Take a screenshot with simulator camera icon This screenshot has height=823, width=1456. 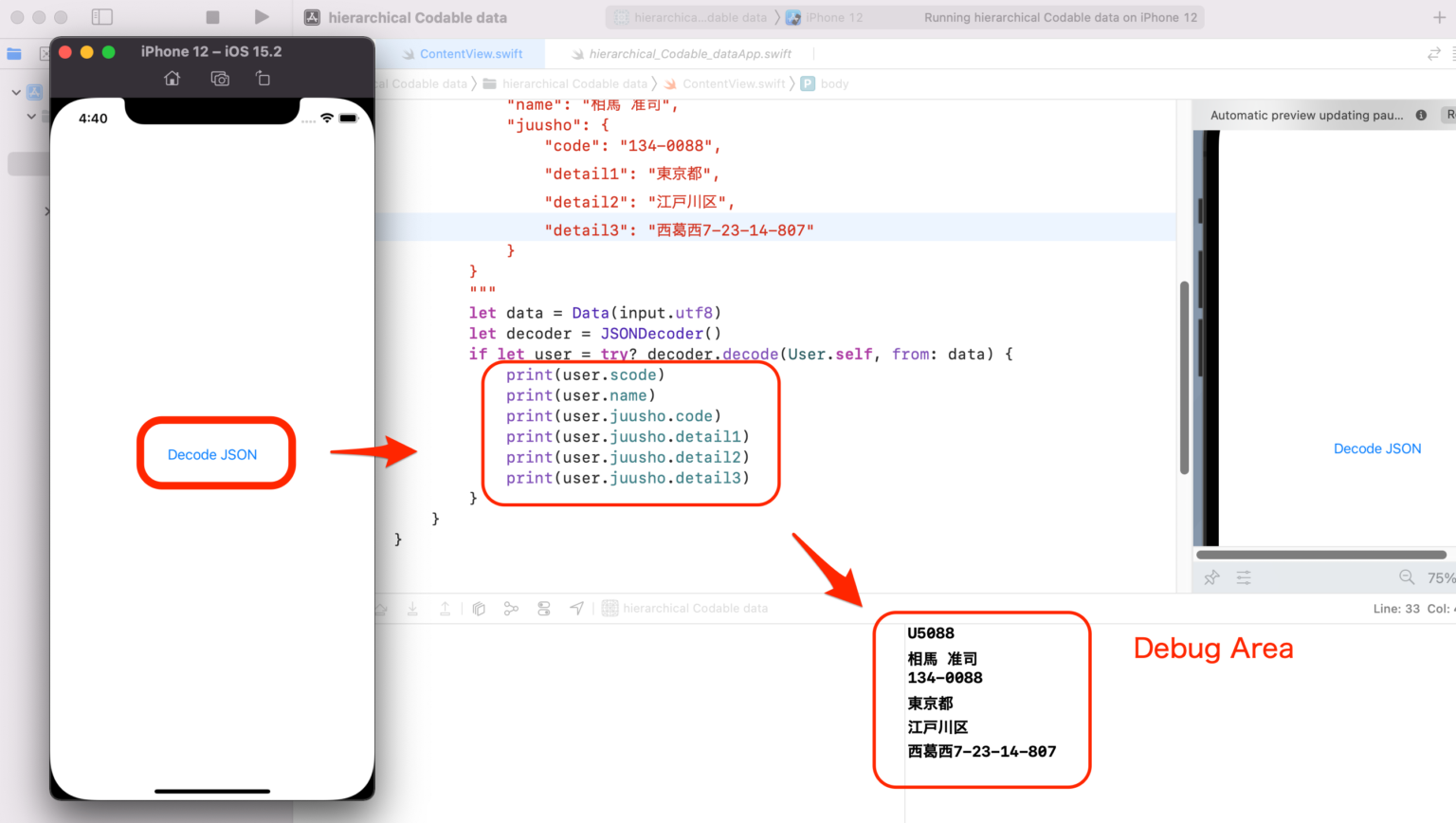(219, 79)
